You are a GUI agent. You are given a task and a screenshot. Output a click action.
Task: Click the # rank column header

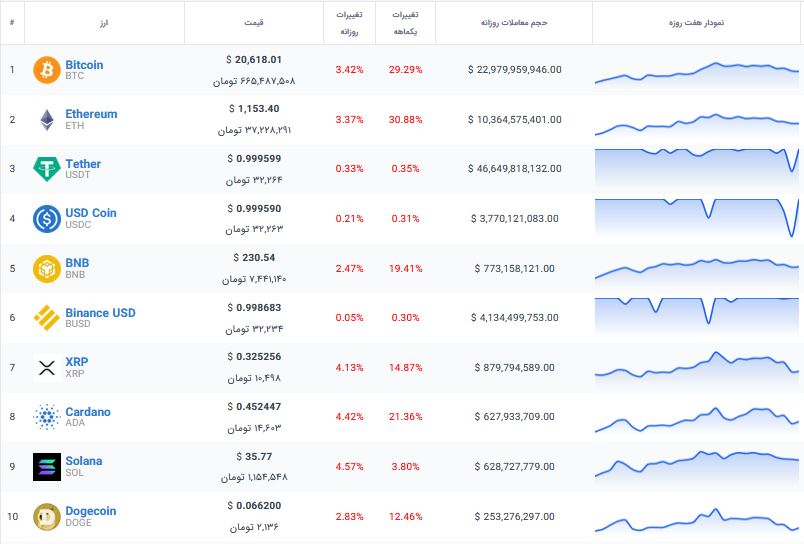tap(12, 23)
